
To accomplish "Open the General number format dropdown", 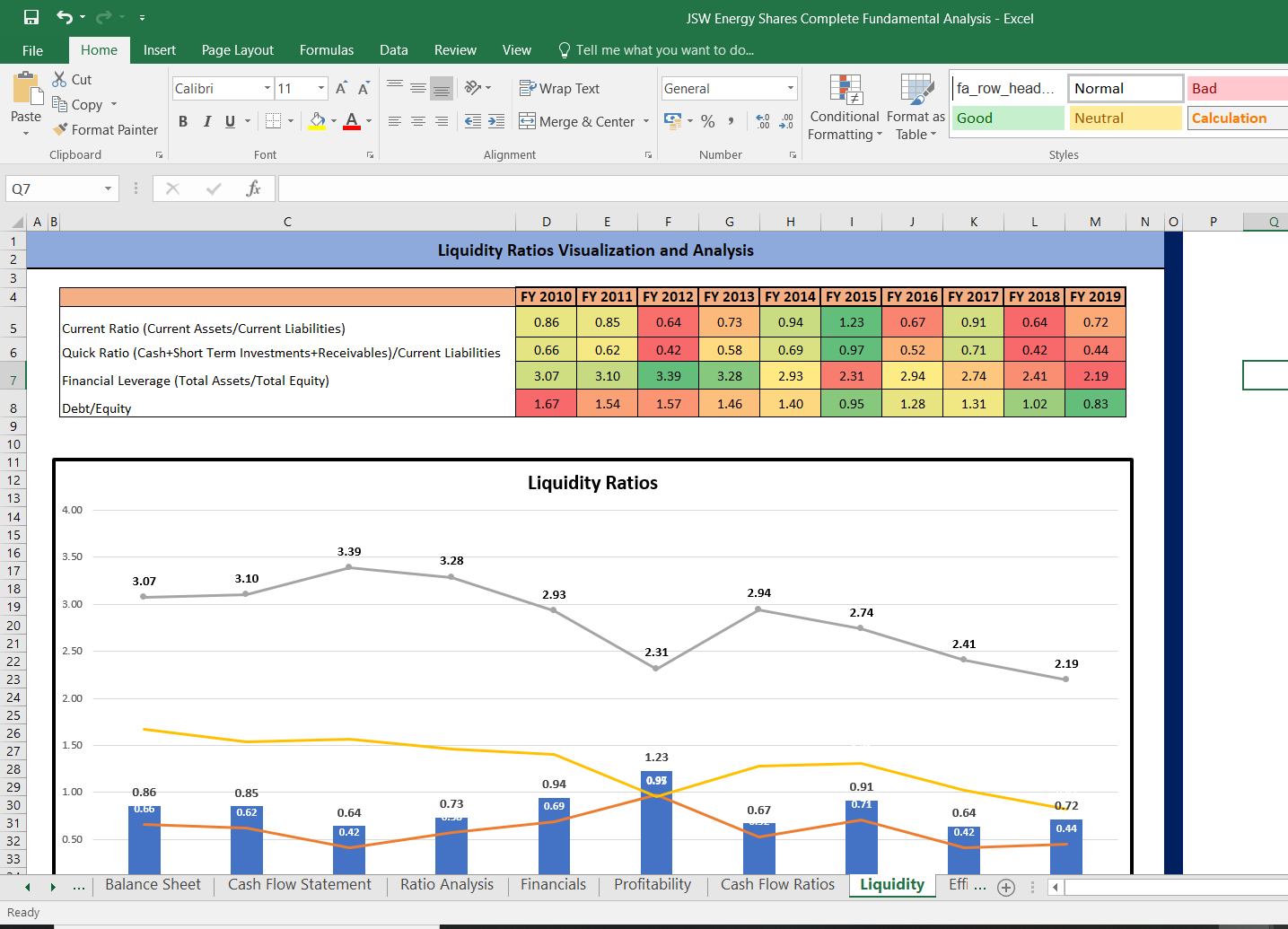I will (x=791, y=88).
